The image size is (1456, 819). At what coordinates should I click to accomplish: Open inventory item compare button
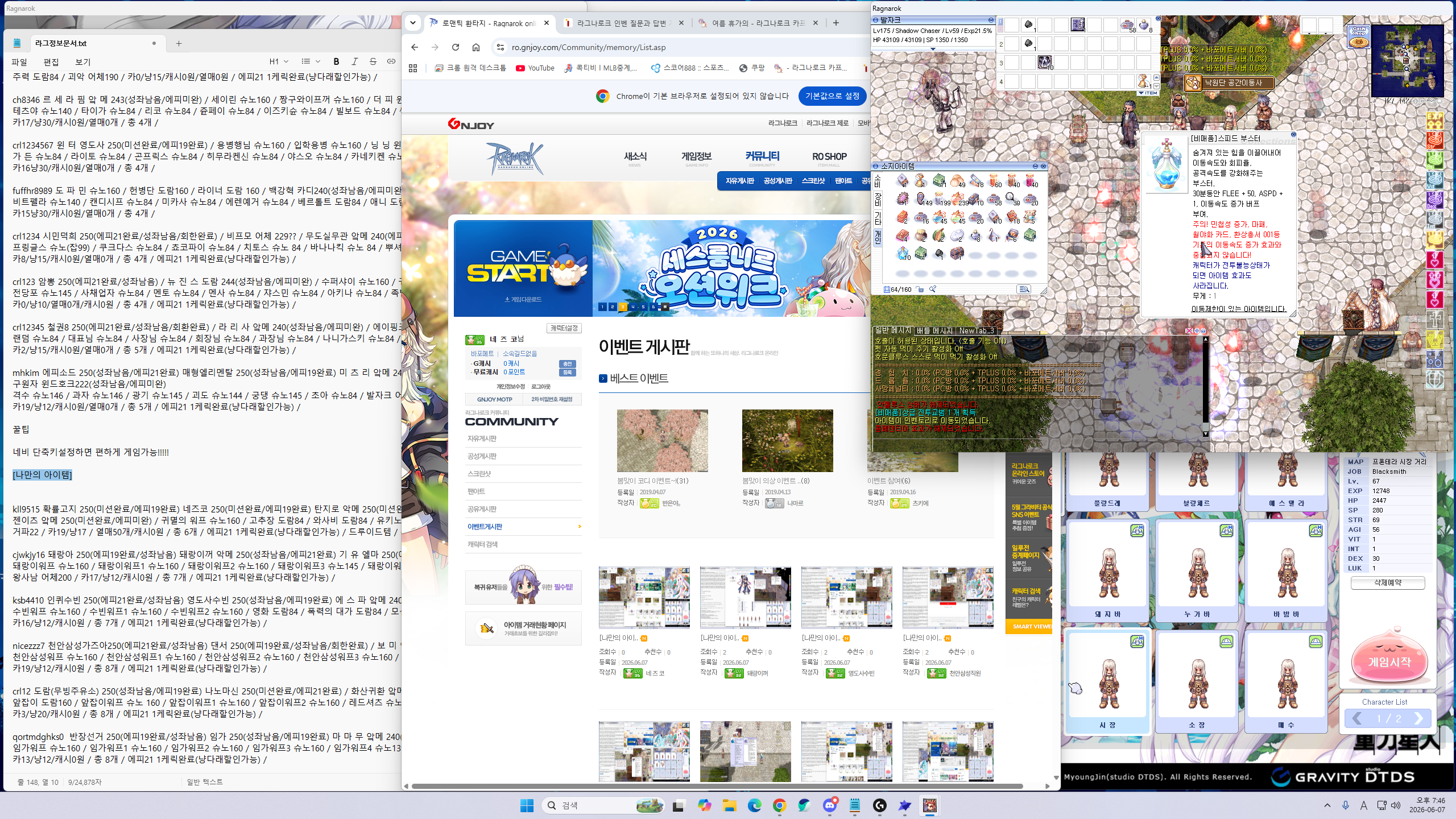pos(1024,289)
